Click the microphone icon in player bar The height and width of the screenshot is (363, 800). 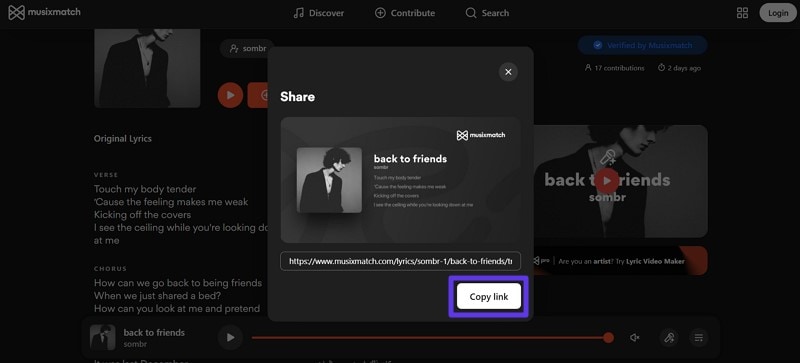point(669,337)
